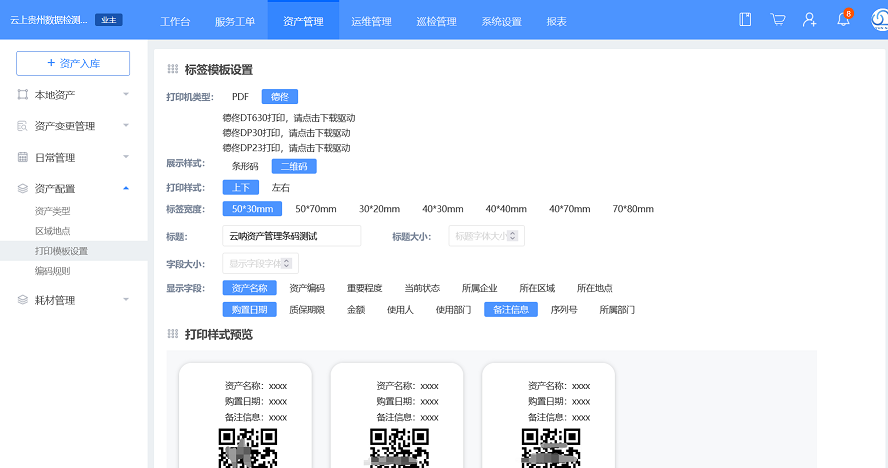Open the 字段大小 font size dropdown
The image size is (888, 468).
click(x=260, y=264)
